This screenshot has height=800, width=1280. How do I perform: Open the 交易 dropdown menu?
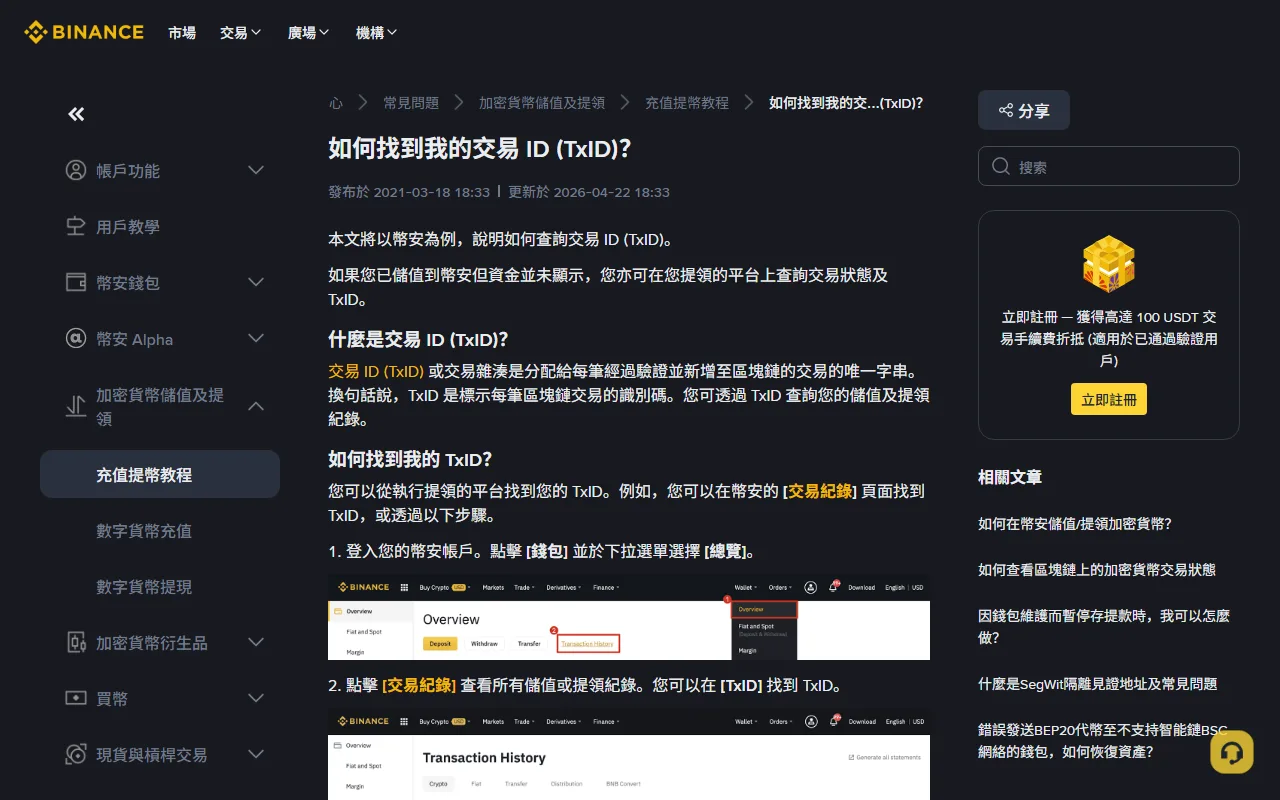click(241, 33)
